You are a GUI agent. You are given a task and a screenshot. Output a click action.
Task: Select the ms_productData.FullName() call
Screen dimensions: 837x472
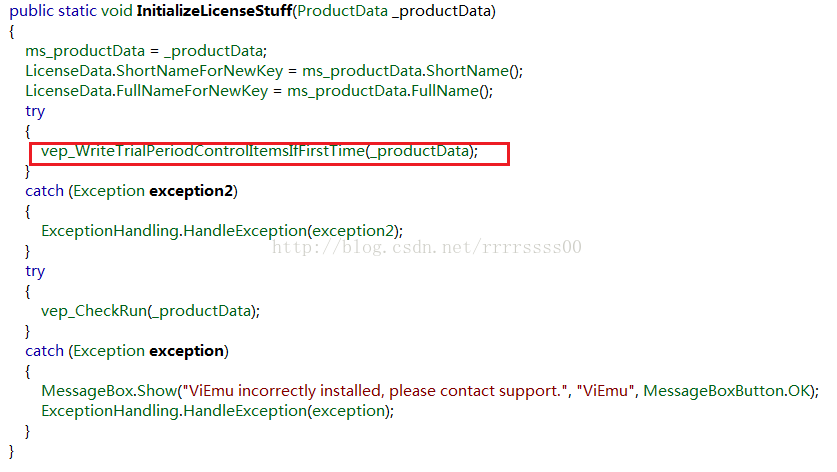390,91
